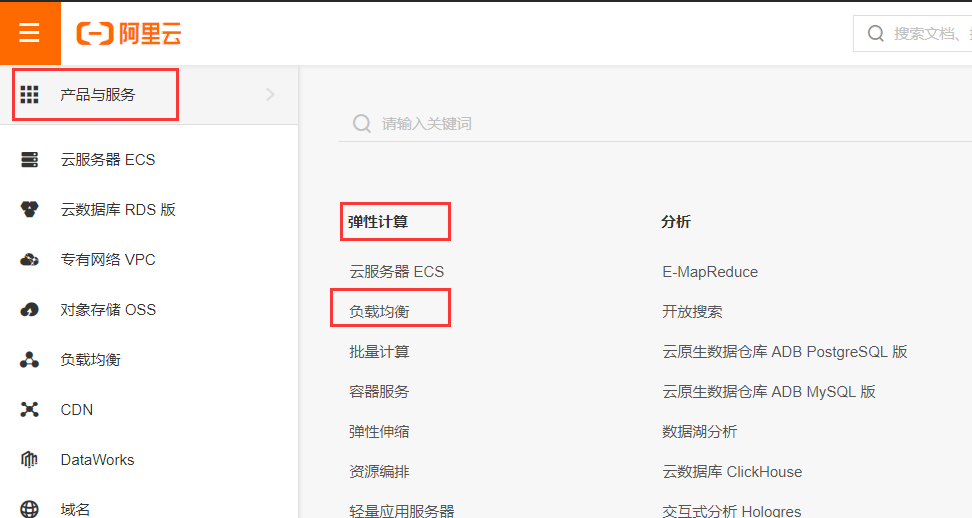Expand the 产品与服务 chevron arrow
Viewport: 972px width, 518px height.
click(x=270, y=94)
